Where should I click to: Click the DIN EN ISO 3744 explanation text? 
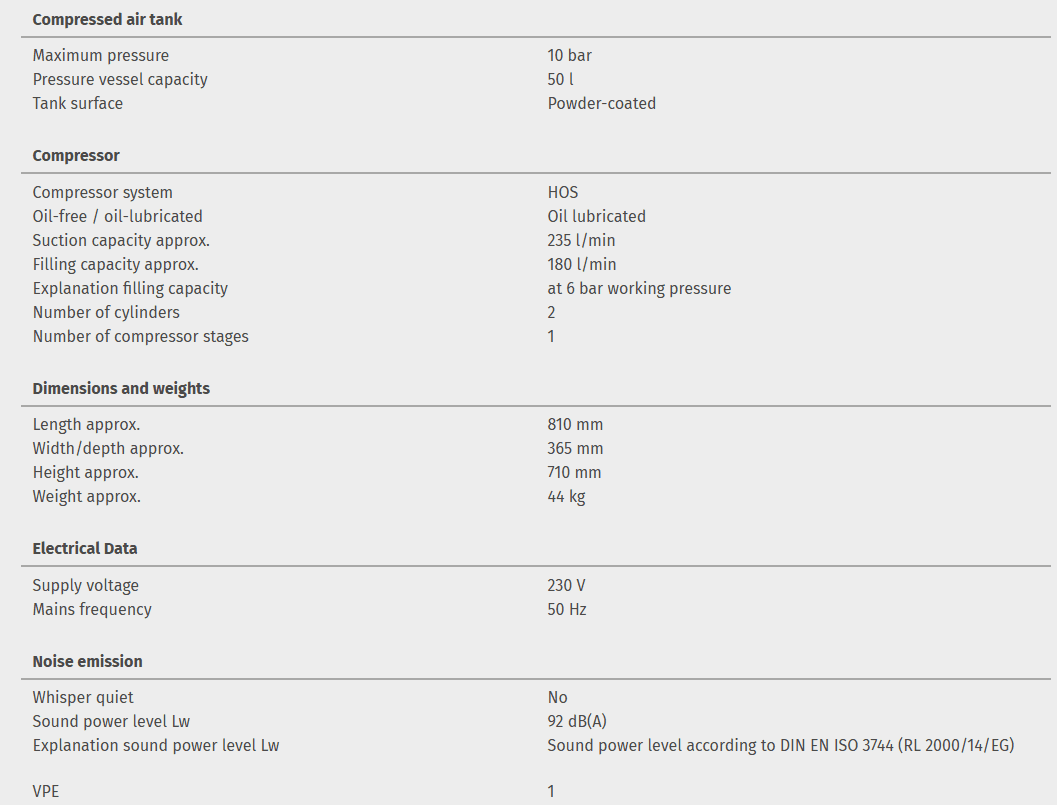780,745
